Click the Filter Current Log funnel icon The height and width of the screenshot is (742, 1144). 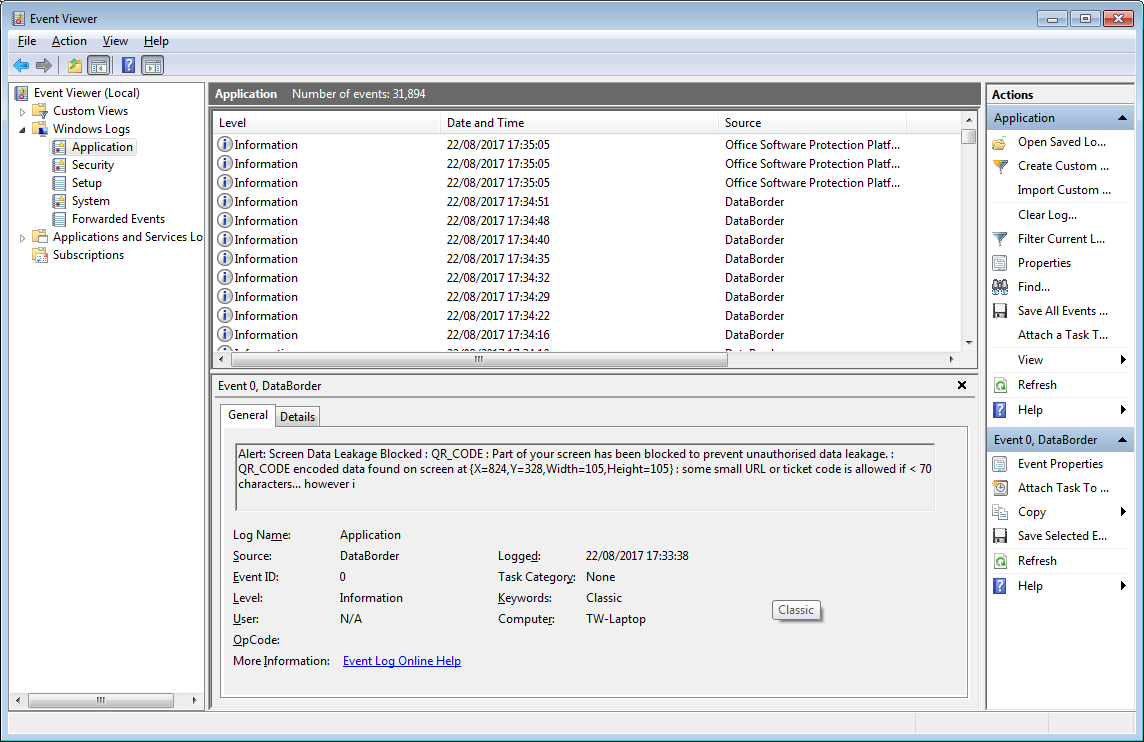999,239
